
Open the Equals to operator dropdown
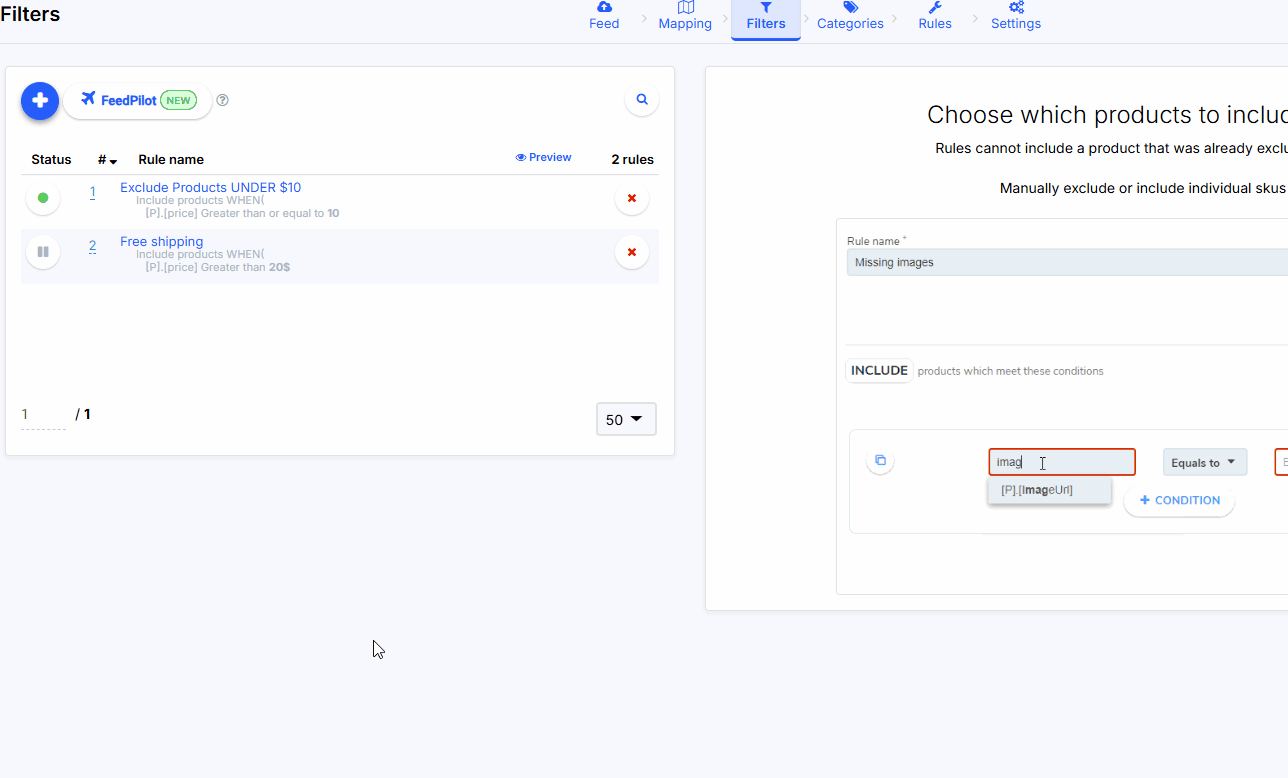1204,462
